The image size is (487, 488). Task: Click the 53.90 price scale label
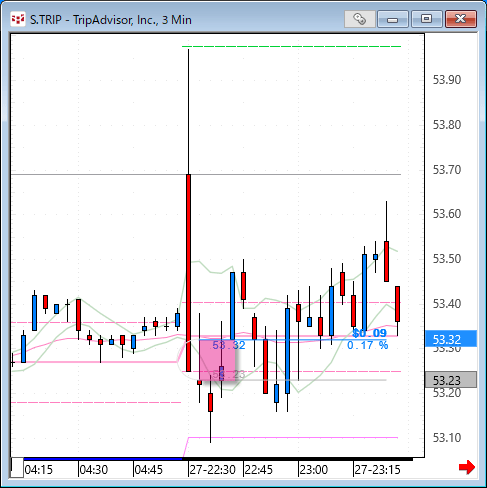pyautogui.click(x=447, y=80)
